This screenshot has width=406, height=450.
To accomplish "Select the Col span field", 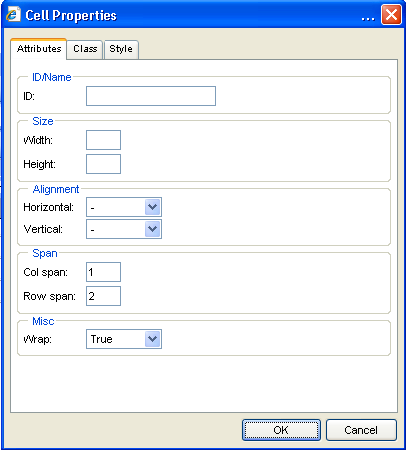I will point(103,272).
